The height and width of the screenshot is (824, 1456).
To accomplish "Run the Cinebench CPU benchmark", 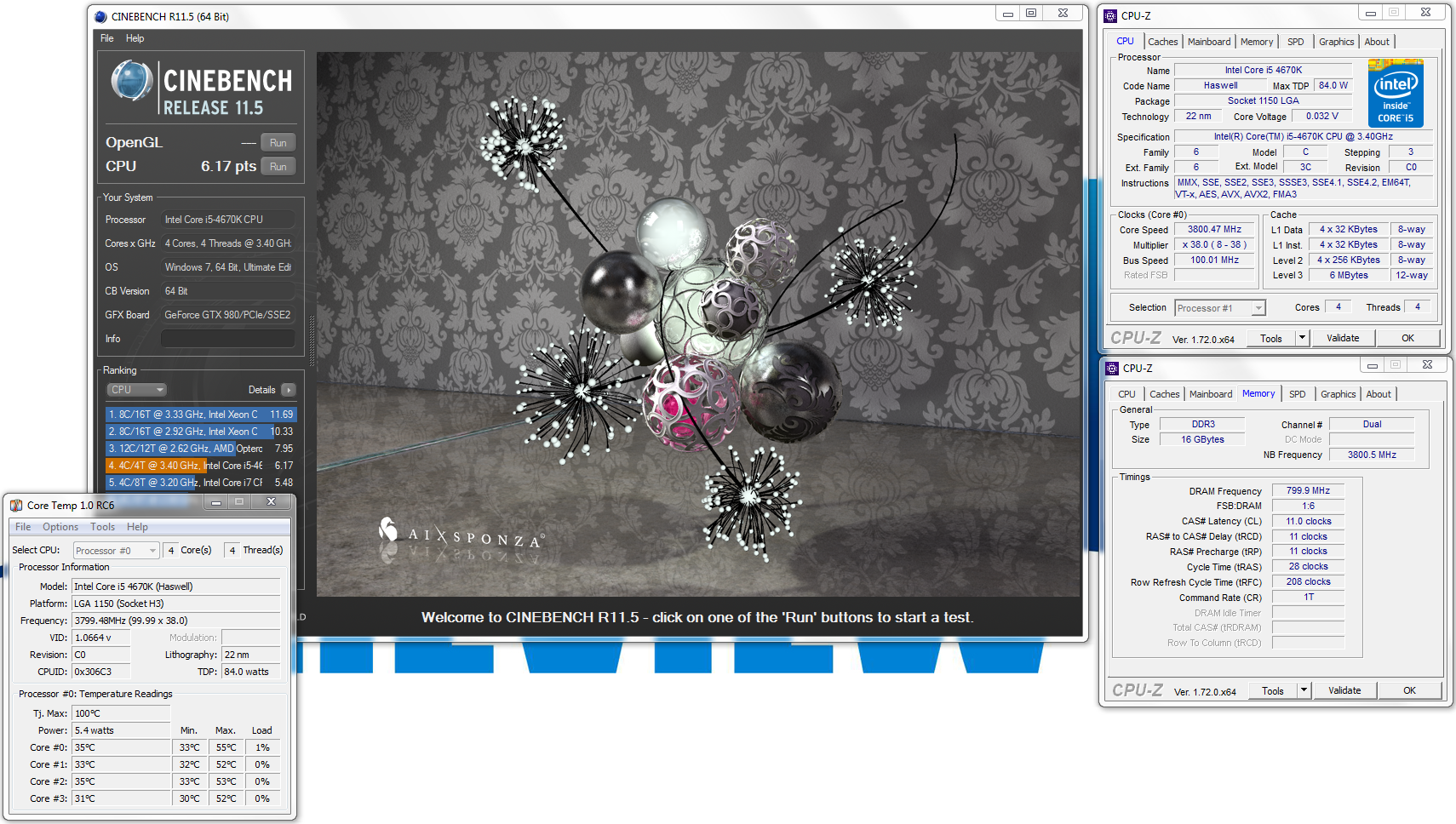I will [x=278, y=167].
